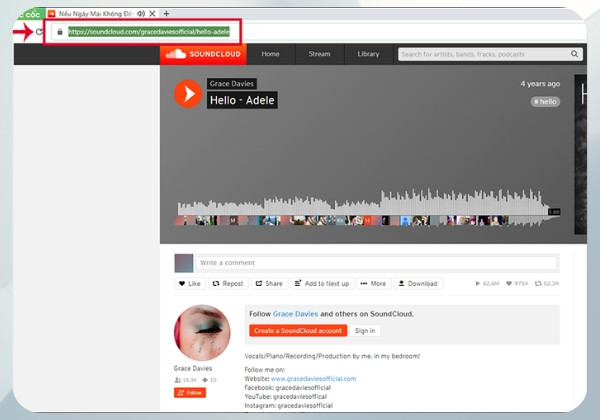Image resolution: width=600 pixels, height=420 pixels.
Task: Click 'Facebook: gracedaviesofficial' text
Action: tap(288, 387)
